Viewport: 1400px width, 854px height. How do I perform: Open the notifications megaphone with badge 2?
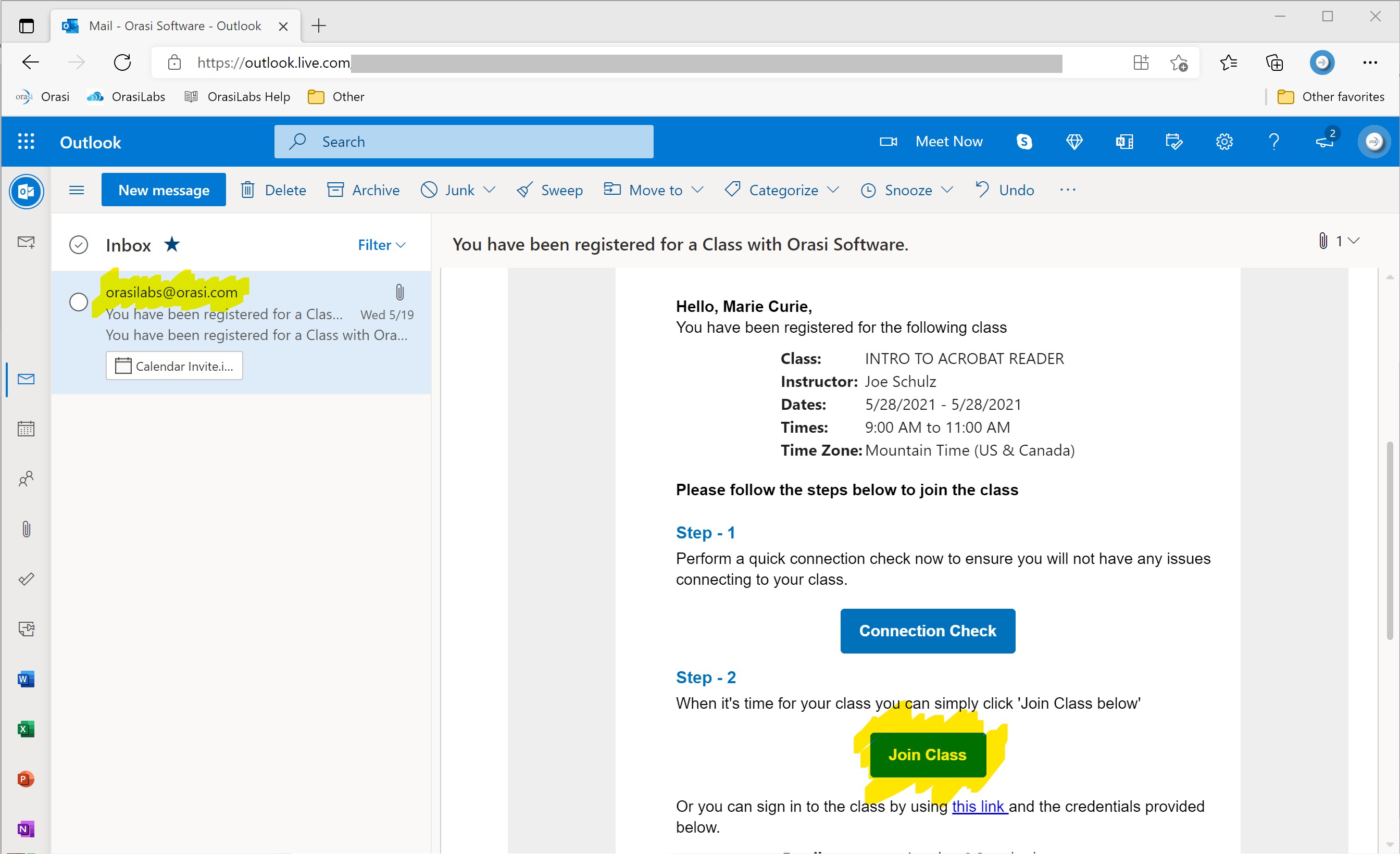pyautogui.click(x=1326, y=141)
